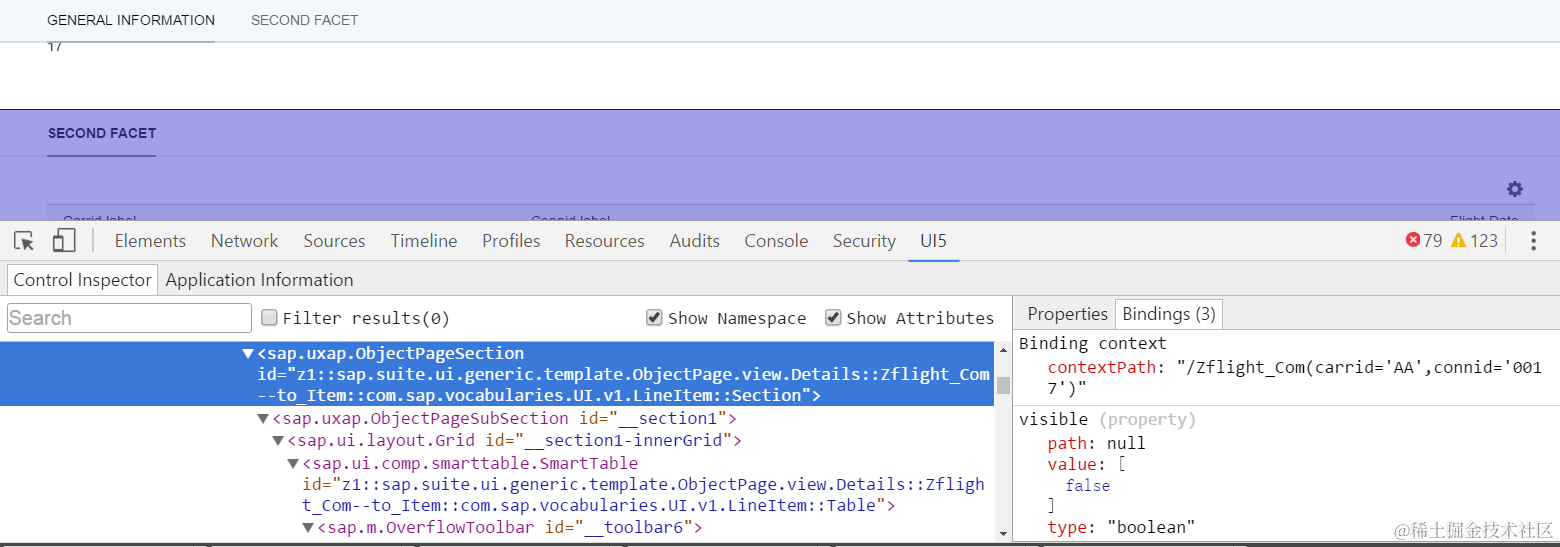Open table settings gear icon
Viewport: 1560px width, 547px height.
[1515, 189]
